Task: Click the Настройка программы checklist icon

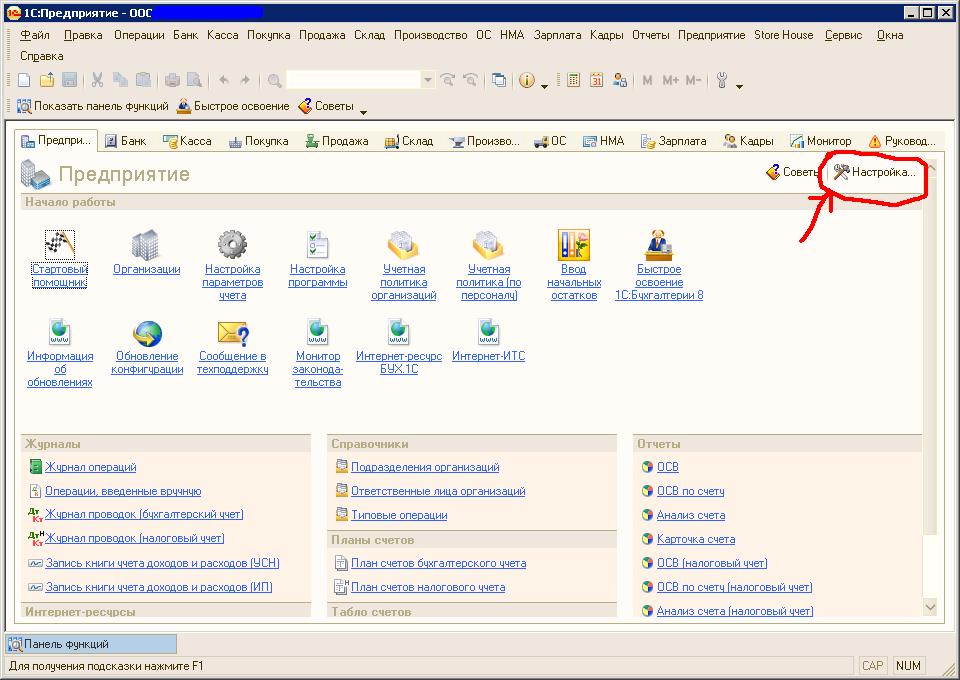Action: [x=318, y=245]
